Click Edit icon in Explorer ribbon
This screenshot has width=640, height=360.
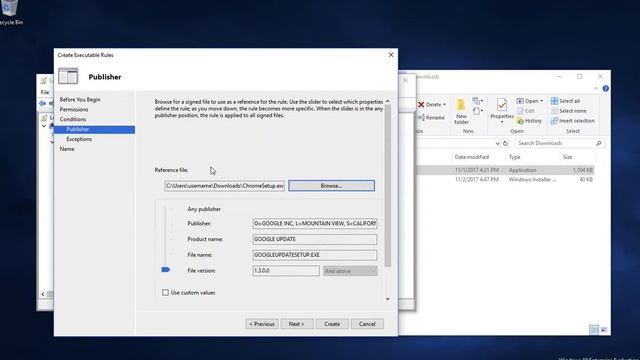pos(520,111)
